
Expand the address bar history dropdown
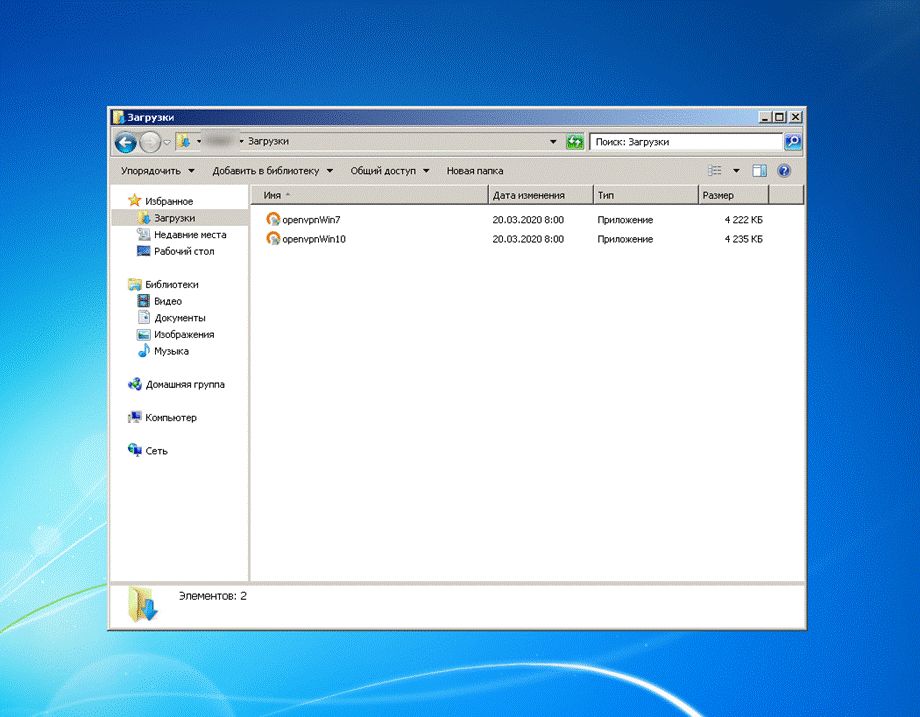click(553, 141)
